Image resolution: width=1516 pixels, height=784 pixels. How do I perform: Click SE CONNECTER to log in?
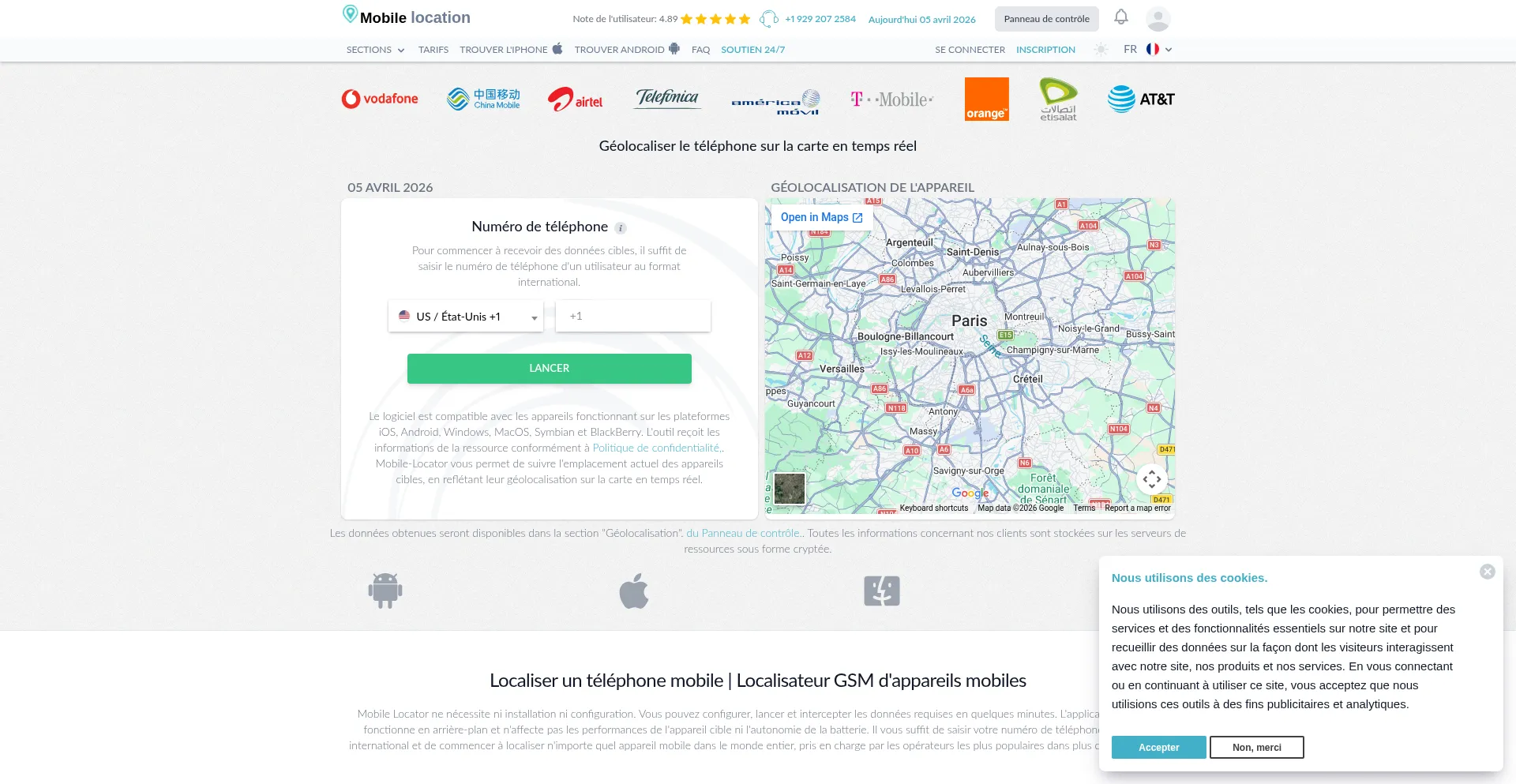click(970, 50)
